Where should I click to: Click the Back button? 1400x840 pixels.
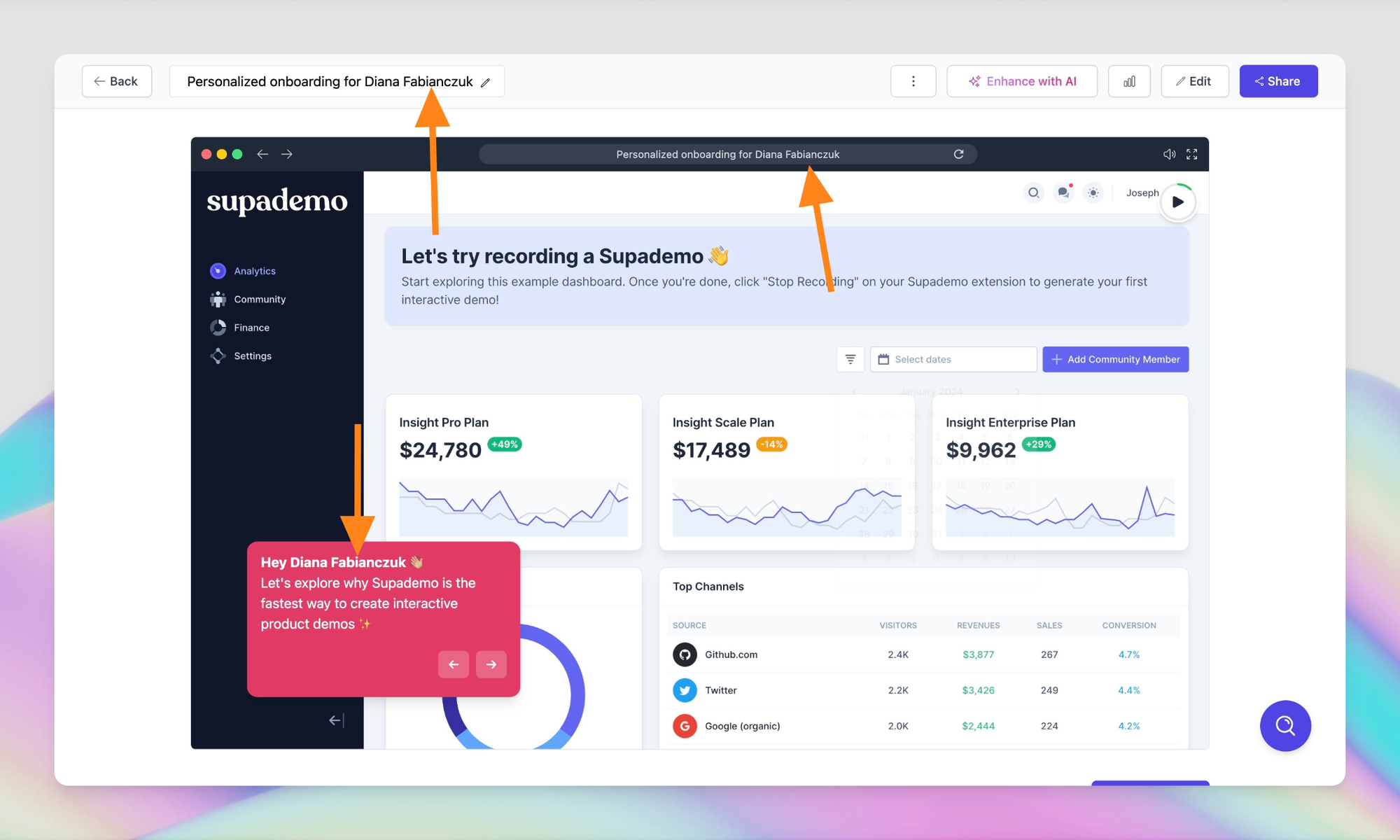coord(117,81)
